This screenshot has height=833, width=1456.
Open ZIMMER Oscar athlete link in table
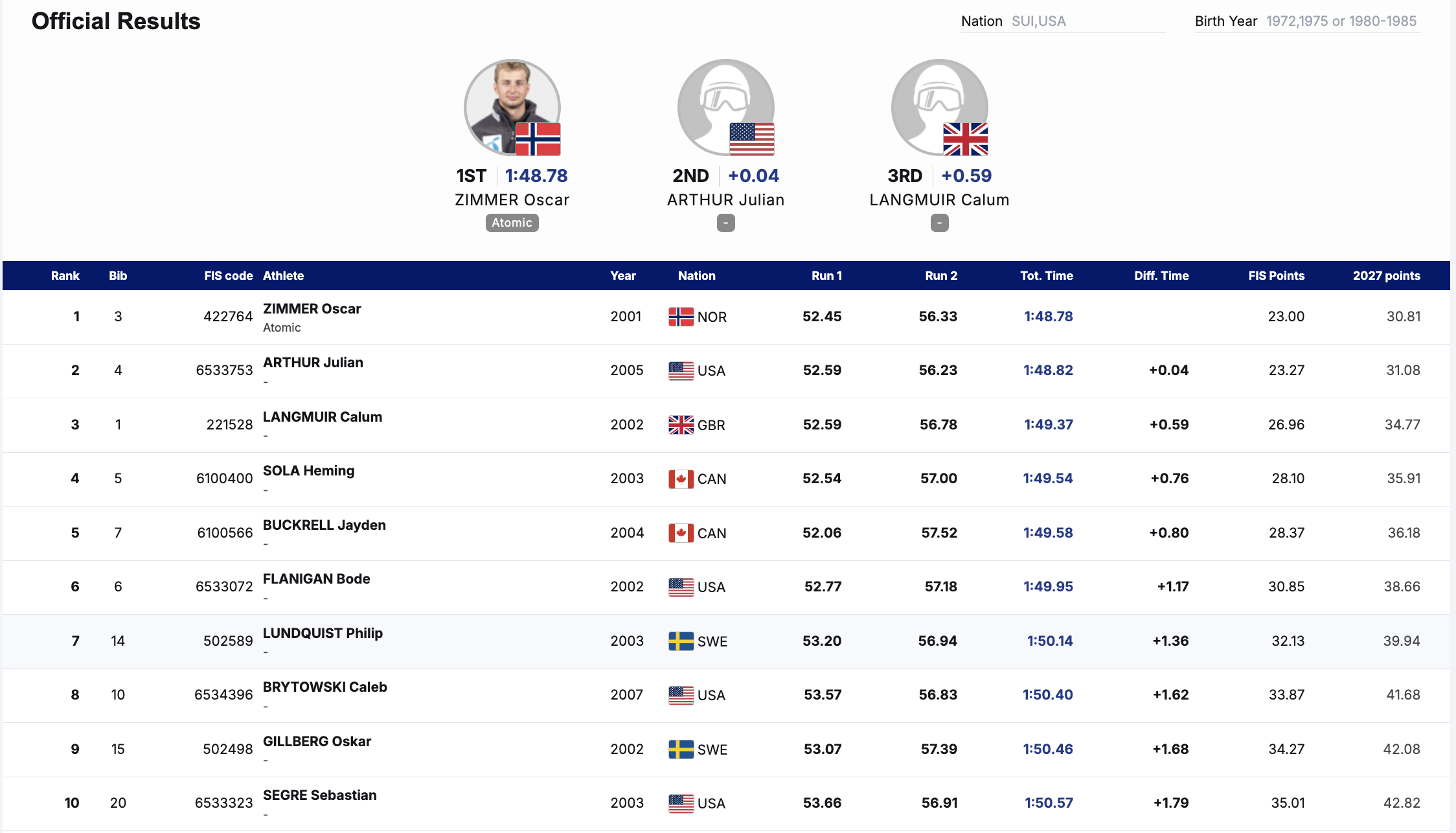coord(312,309)
